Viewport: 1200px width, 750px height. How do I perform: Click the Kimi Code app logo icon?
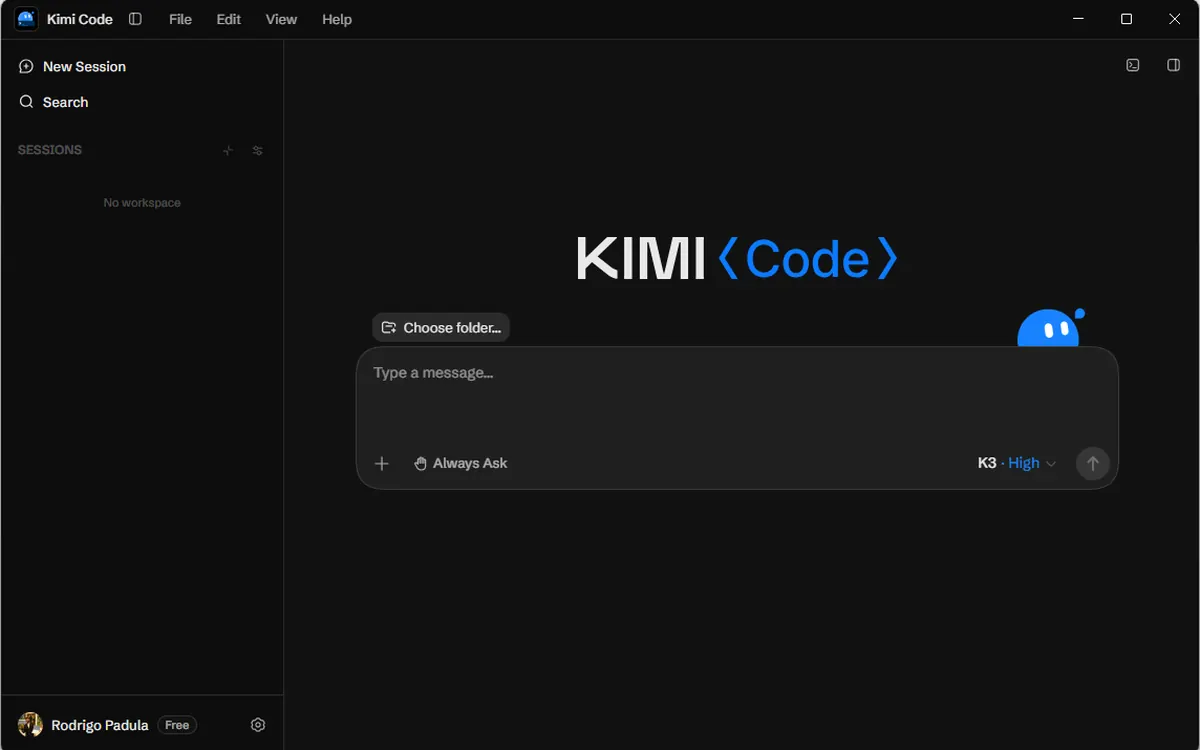[26, 19]
